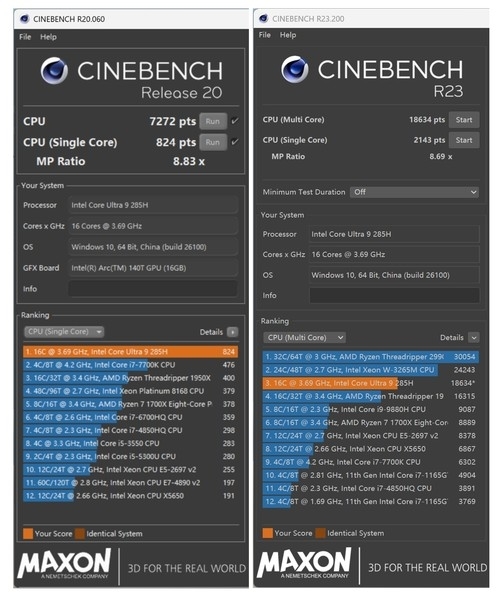Toggle the checkbox beside the CPU (Single Core) Run button

[235, 142]
